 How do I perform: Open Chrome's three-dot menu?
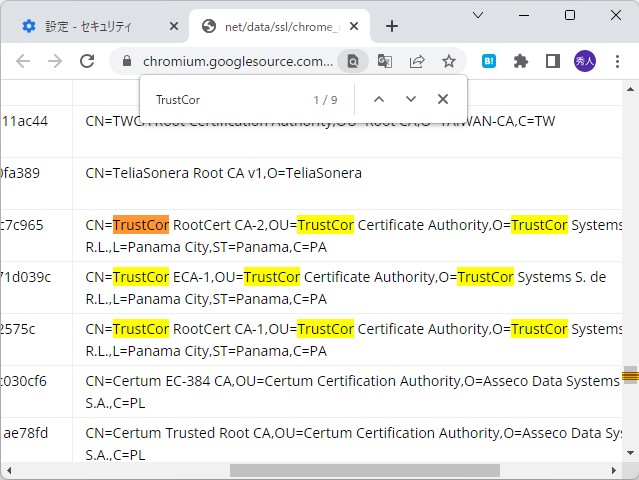point(617,62)
